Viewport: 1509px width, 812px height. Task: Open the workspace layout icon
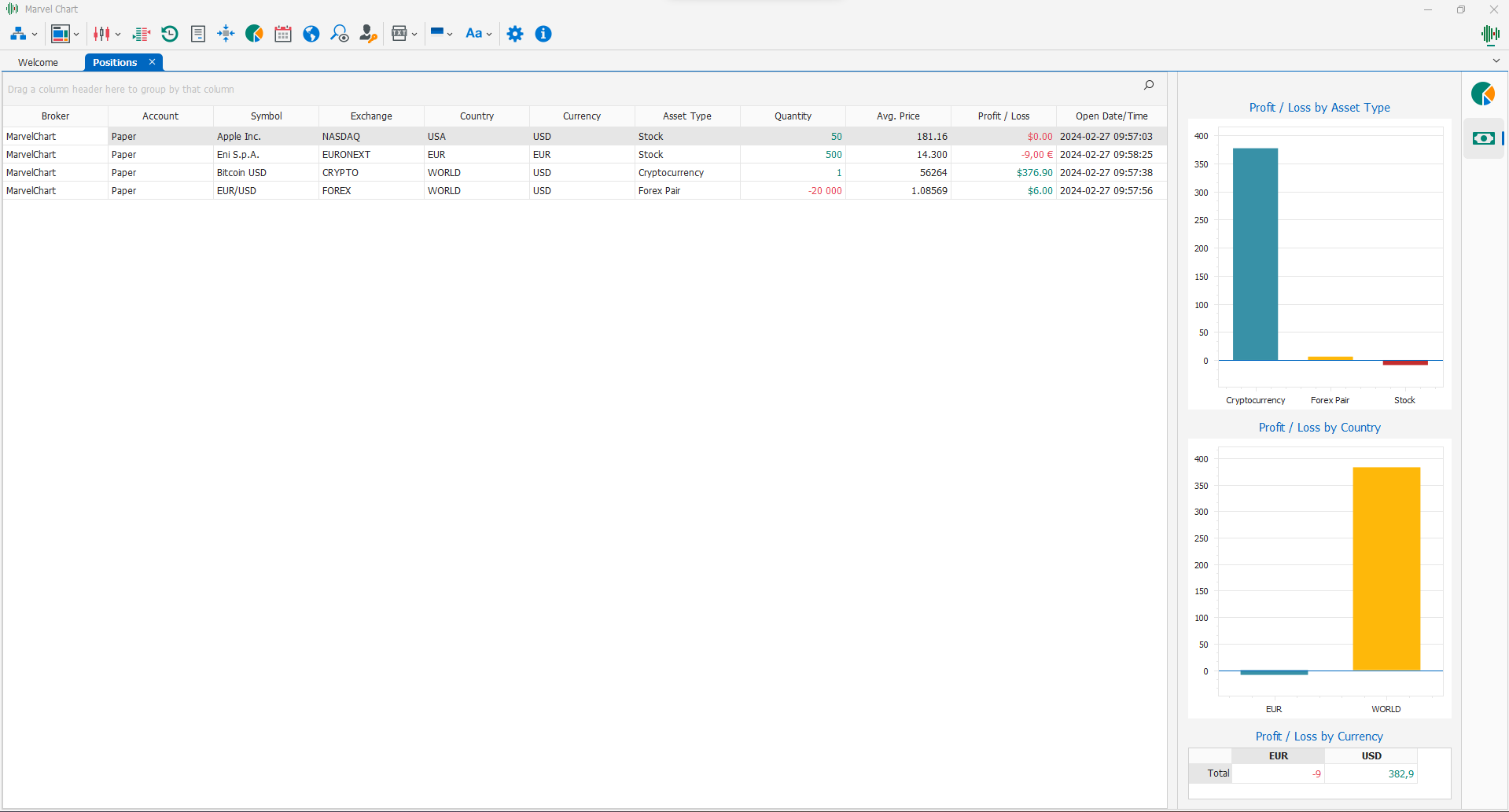[x=61, y=34]
